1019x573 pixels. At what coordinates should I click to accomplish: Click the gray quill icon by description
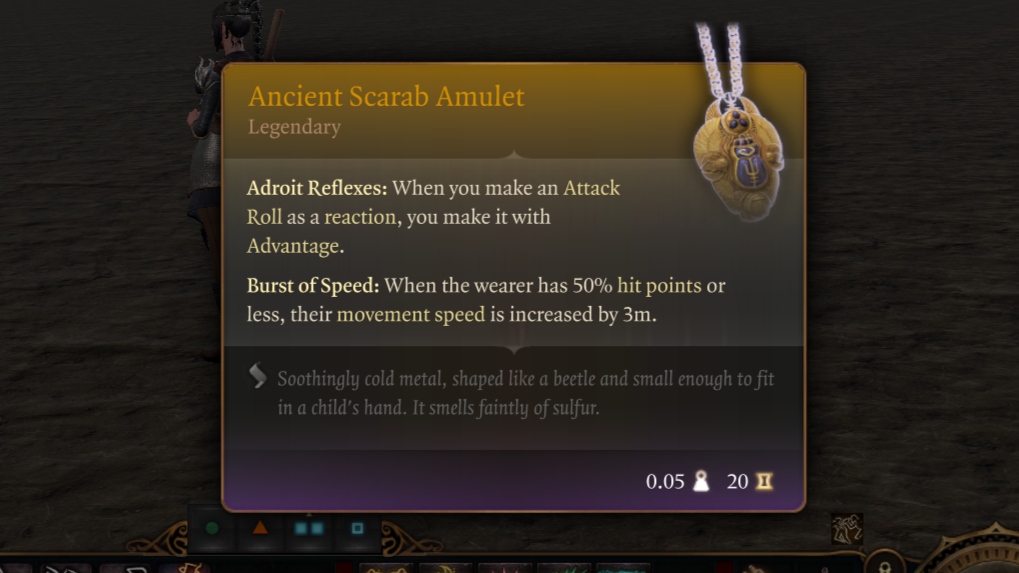pyautogui.click(x=257, y=375)
